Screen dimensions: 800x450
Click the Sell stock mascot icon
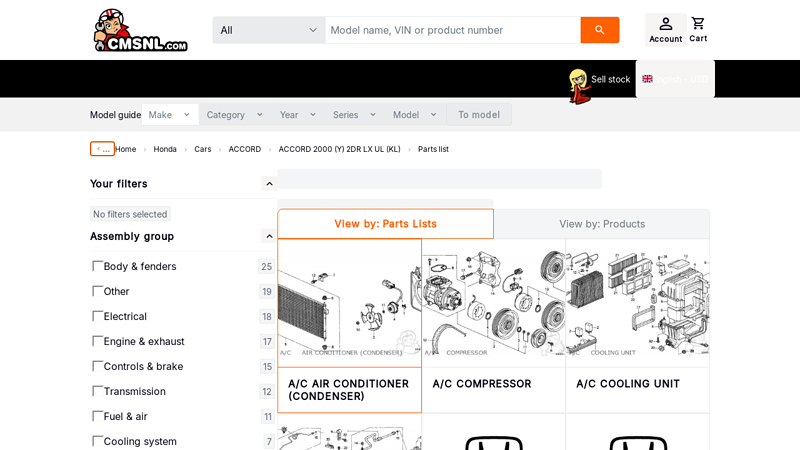(579, 86)
